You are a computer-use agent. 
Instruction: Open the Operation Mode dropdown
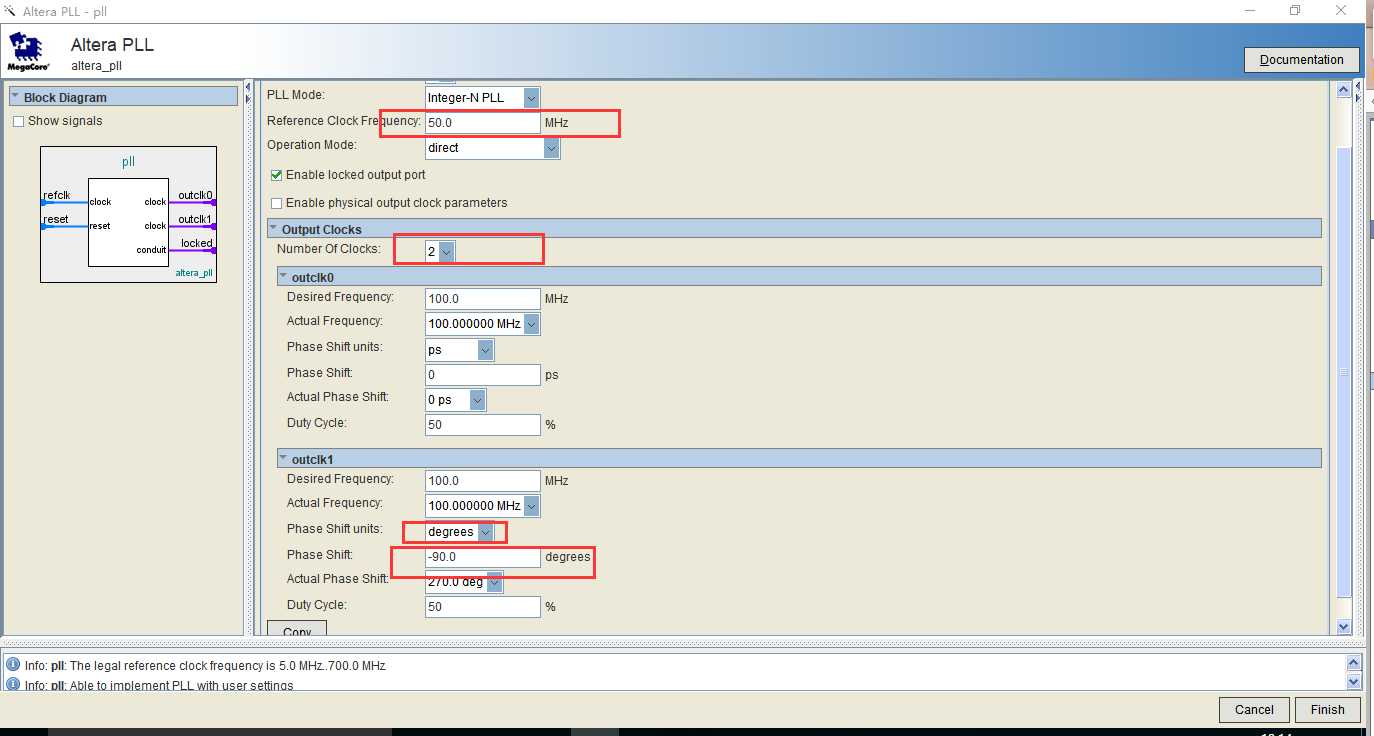[x=551, y=148]
